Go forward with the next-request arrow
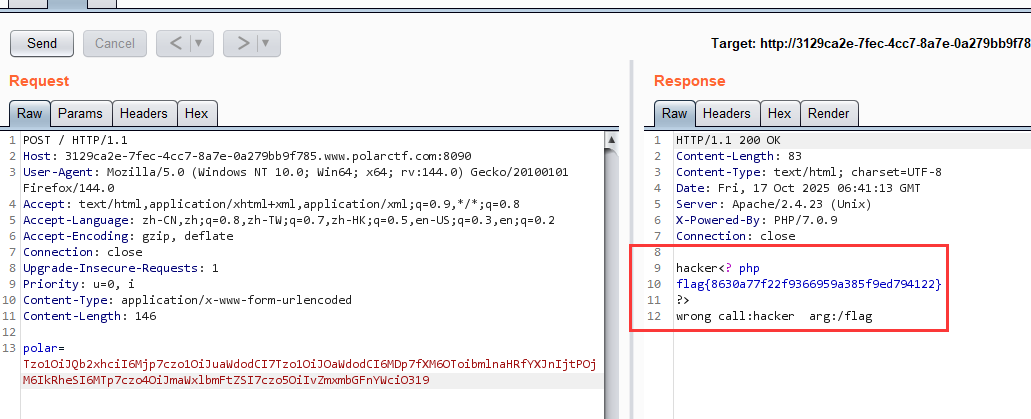The image size is (1031, 419). click(x=243, y=43)
